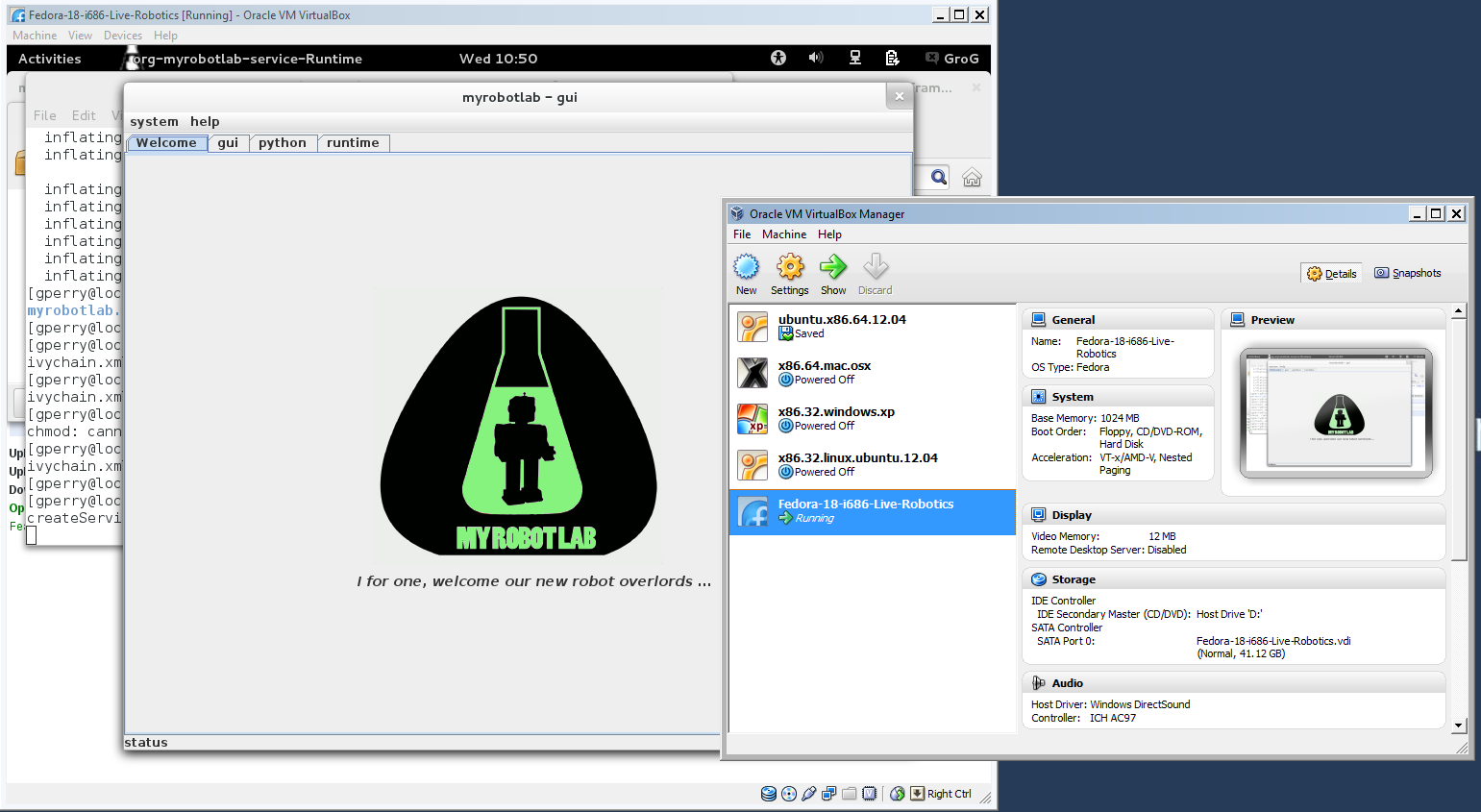Image resolution: width=1481 pixels, height=812 pixels.
Task: Open the Machine menu in VirtualBox Manager
Action: click(x=784, y=234)
